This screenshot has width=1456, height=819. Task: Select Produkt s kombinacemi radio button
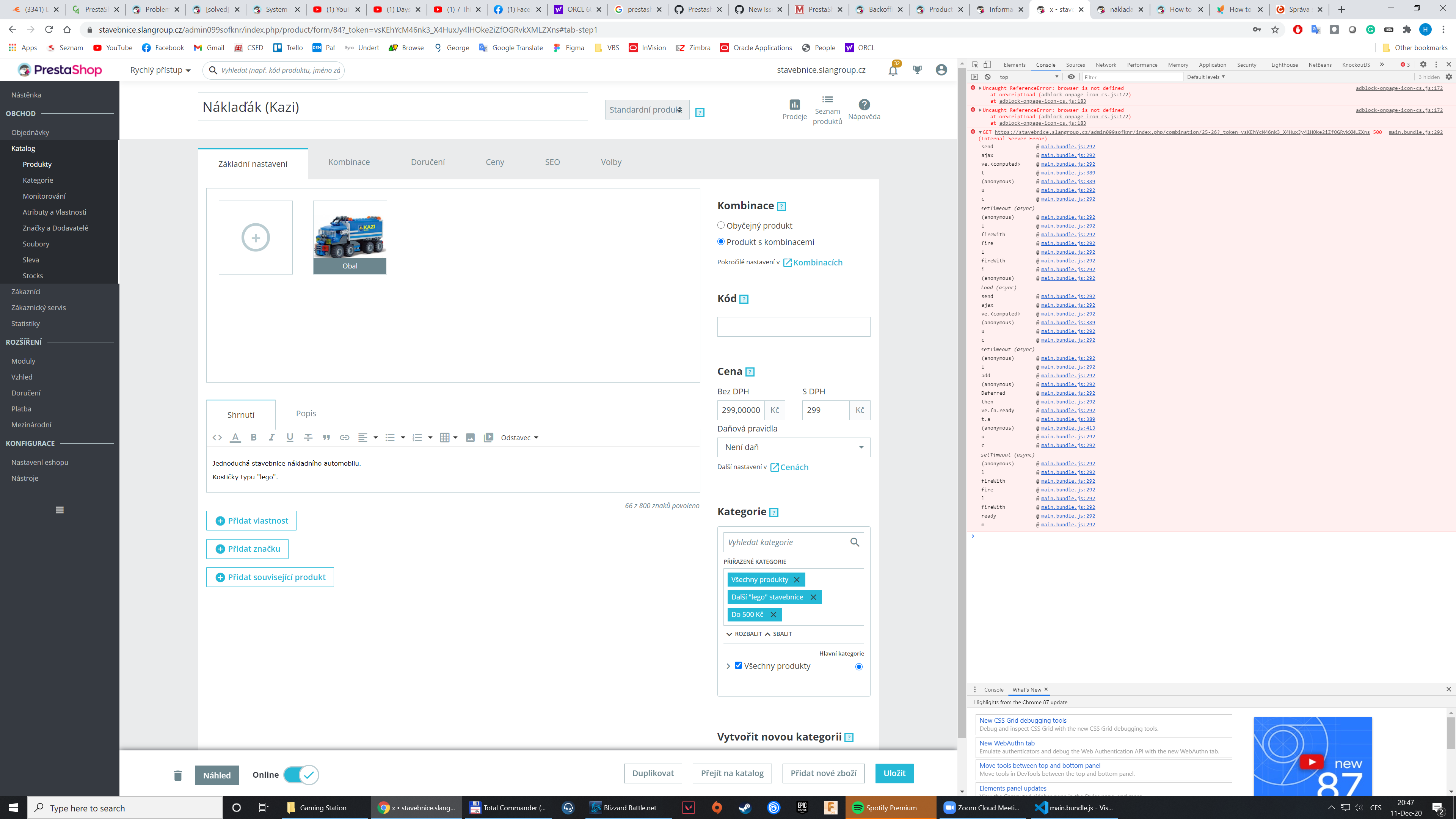pyautogui.click(x=721, y=242)
